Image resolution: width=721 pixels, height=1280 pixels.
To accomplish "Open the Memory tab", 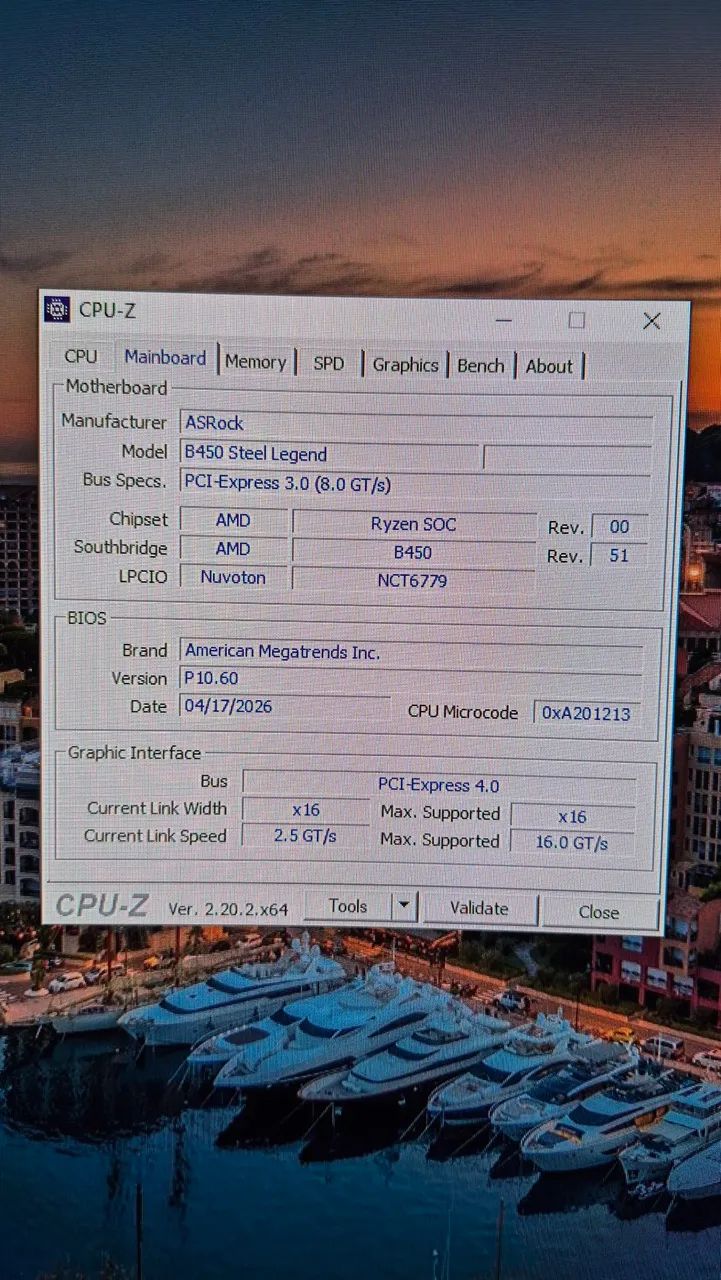I will coord(255,362).
